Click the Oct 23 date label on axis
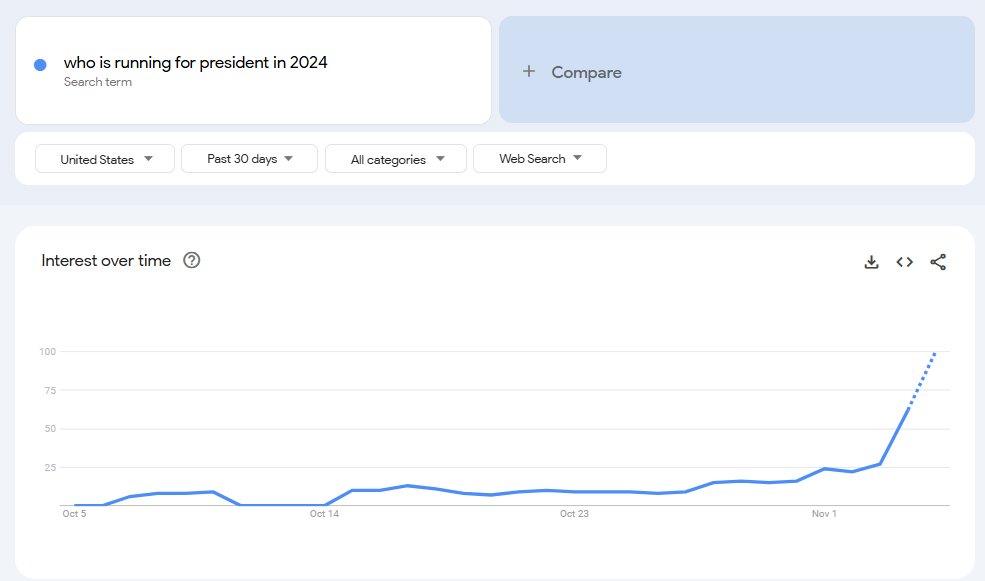Viewport: 985px width, 581px height. point(574,514)
